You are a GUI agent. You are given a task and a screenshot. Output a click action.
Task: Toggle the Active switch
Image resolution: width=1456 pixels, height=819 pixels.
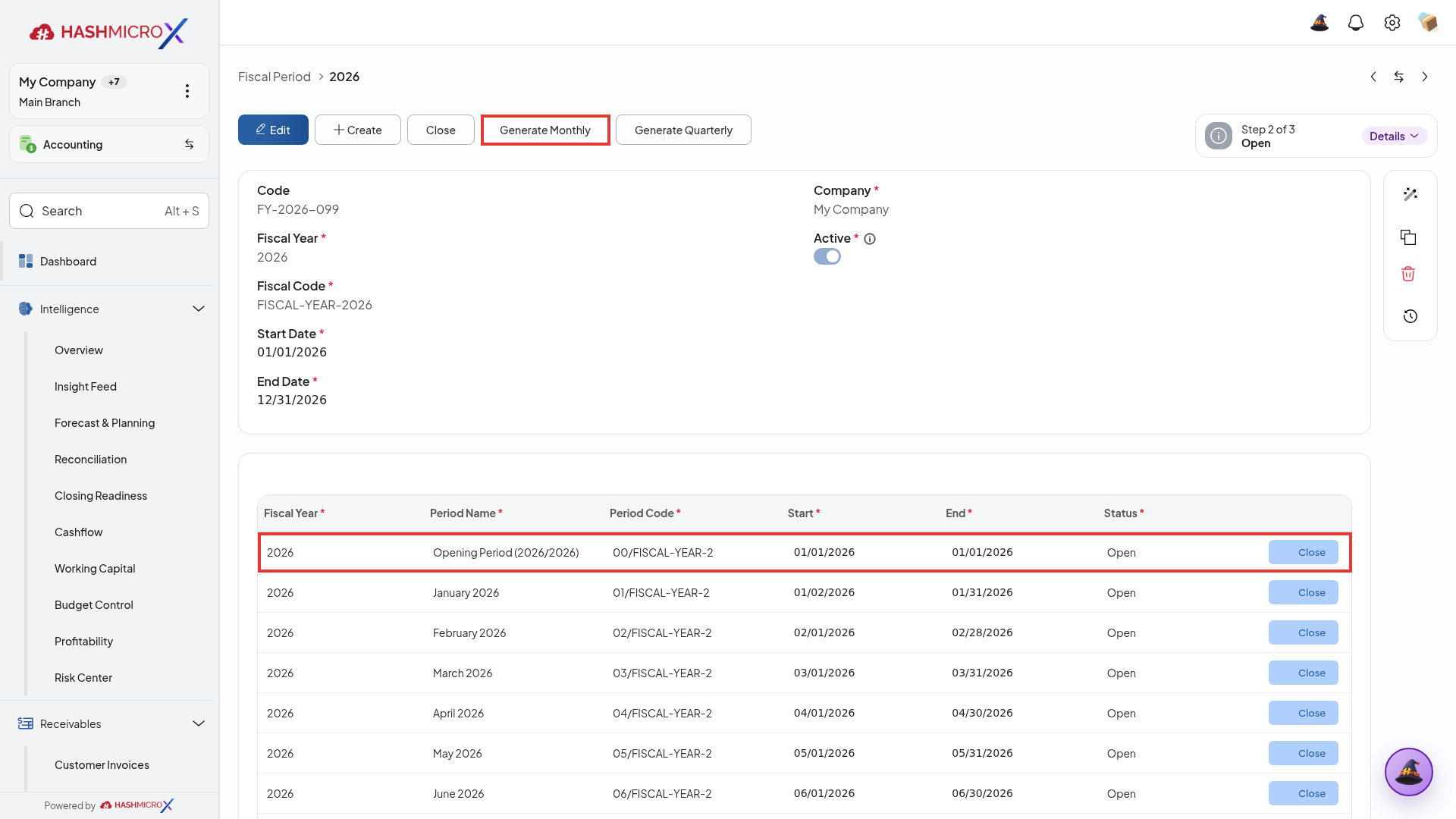pos(827,256)
